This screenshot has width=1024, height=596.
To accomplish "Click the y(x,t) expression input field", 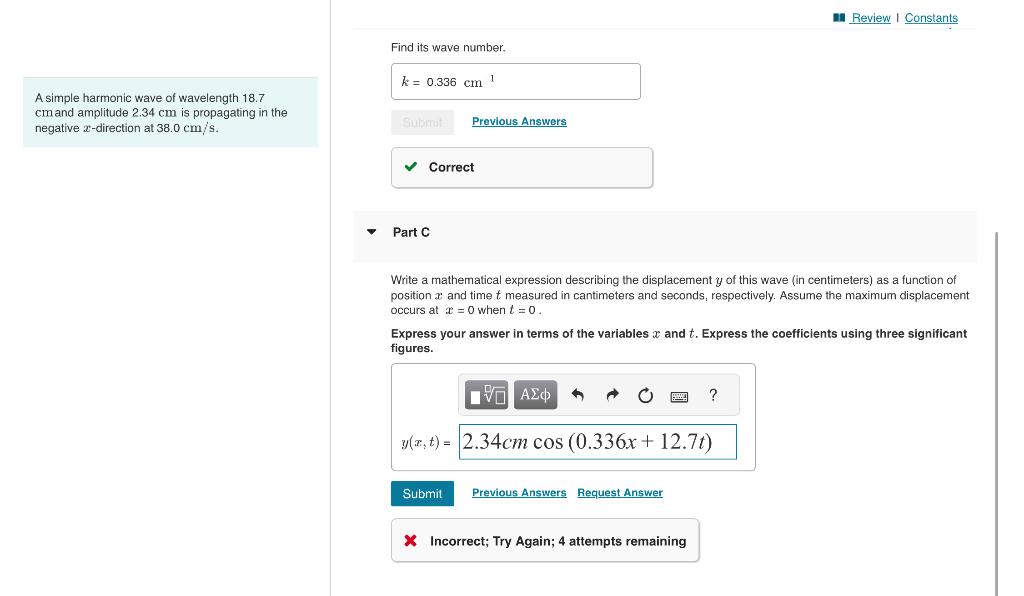I will point(597,441).
